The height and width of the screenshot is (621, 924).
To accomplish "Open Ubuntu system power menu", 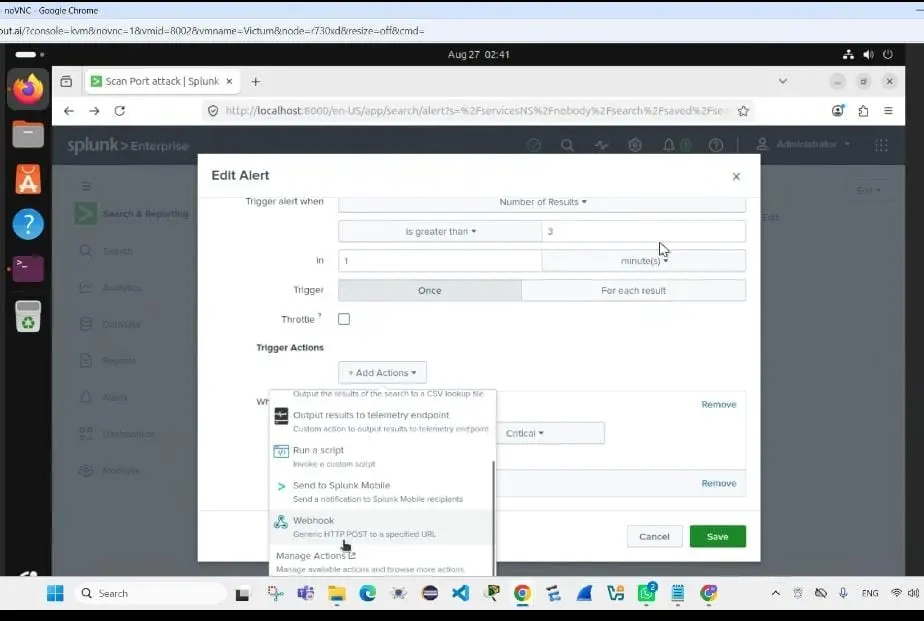I will click(887, 54).
